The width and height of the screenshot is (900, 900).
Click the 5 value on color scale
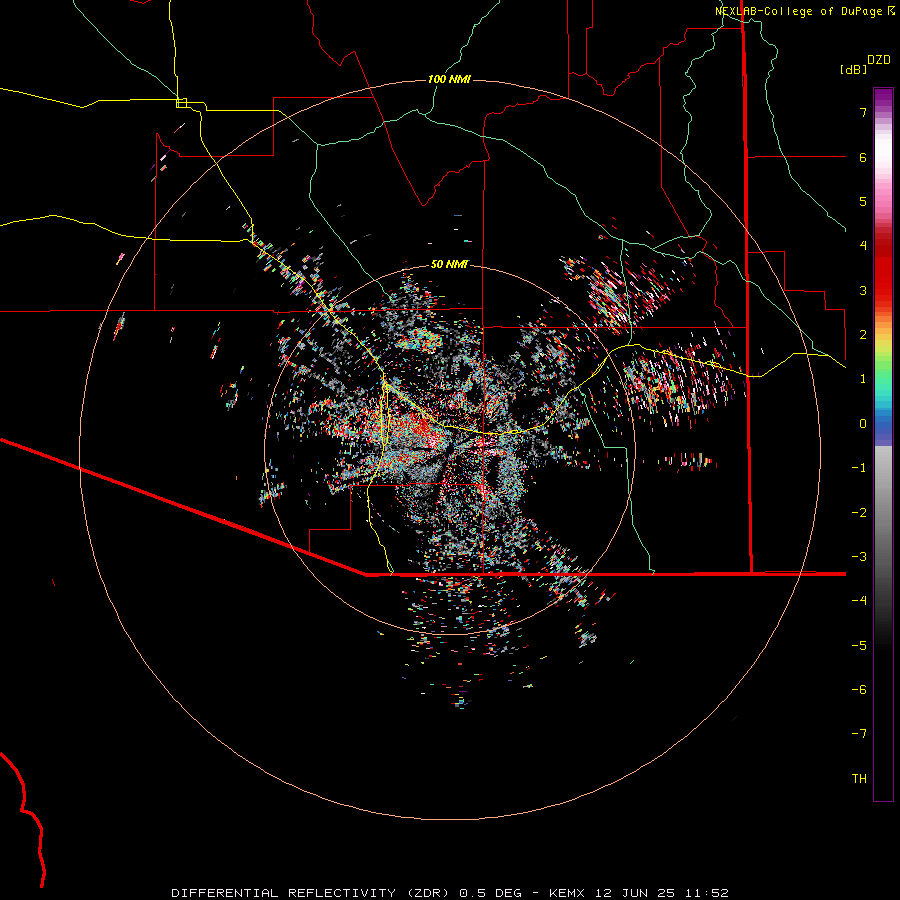(x=863, y=201)
